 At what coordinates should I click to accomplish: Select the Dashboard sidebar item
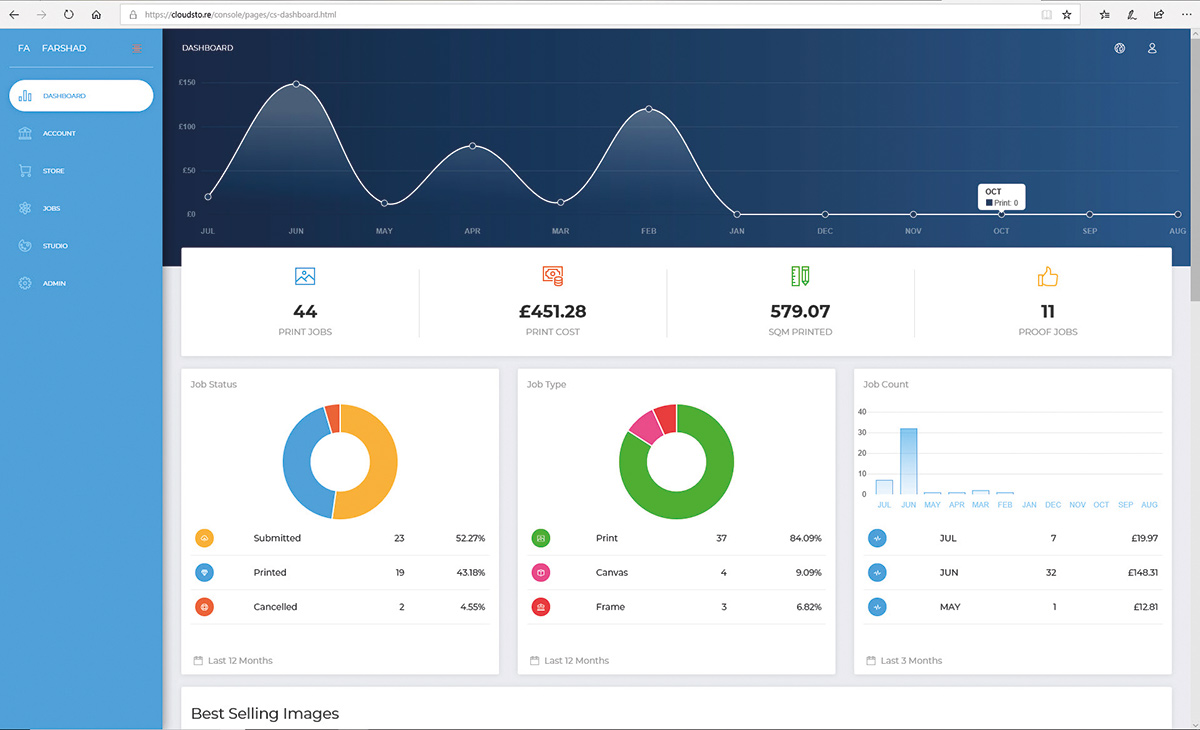pos(81,96)
